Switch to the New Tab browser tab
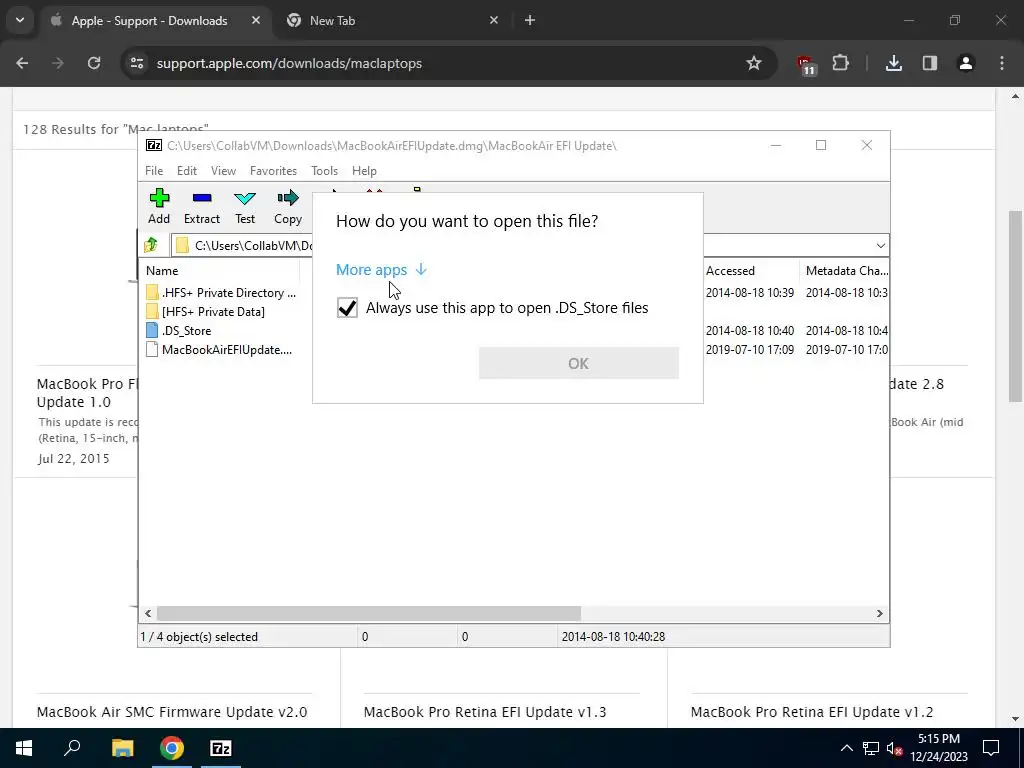 tap(332, 20)
